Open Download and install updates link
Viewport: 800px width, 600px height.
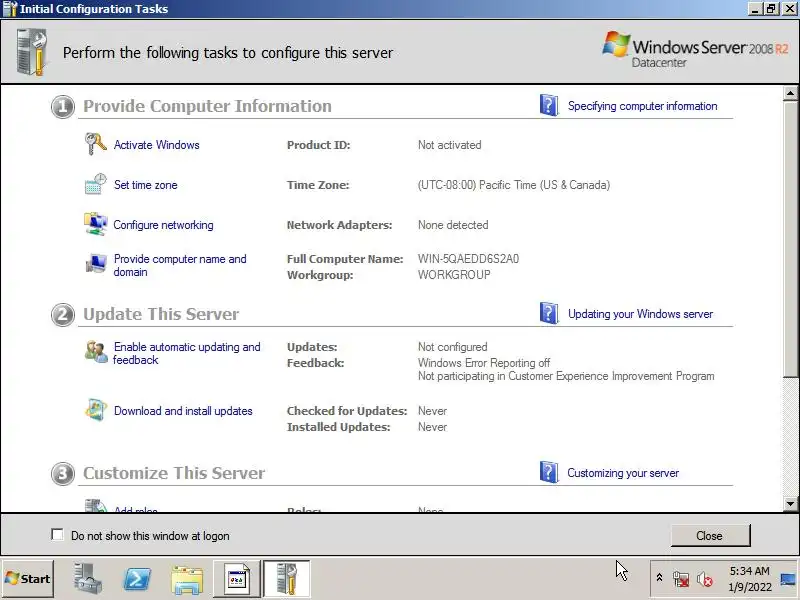(x=183, y=411)
